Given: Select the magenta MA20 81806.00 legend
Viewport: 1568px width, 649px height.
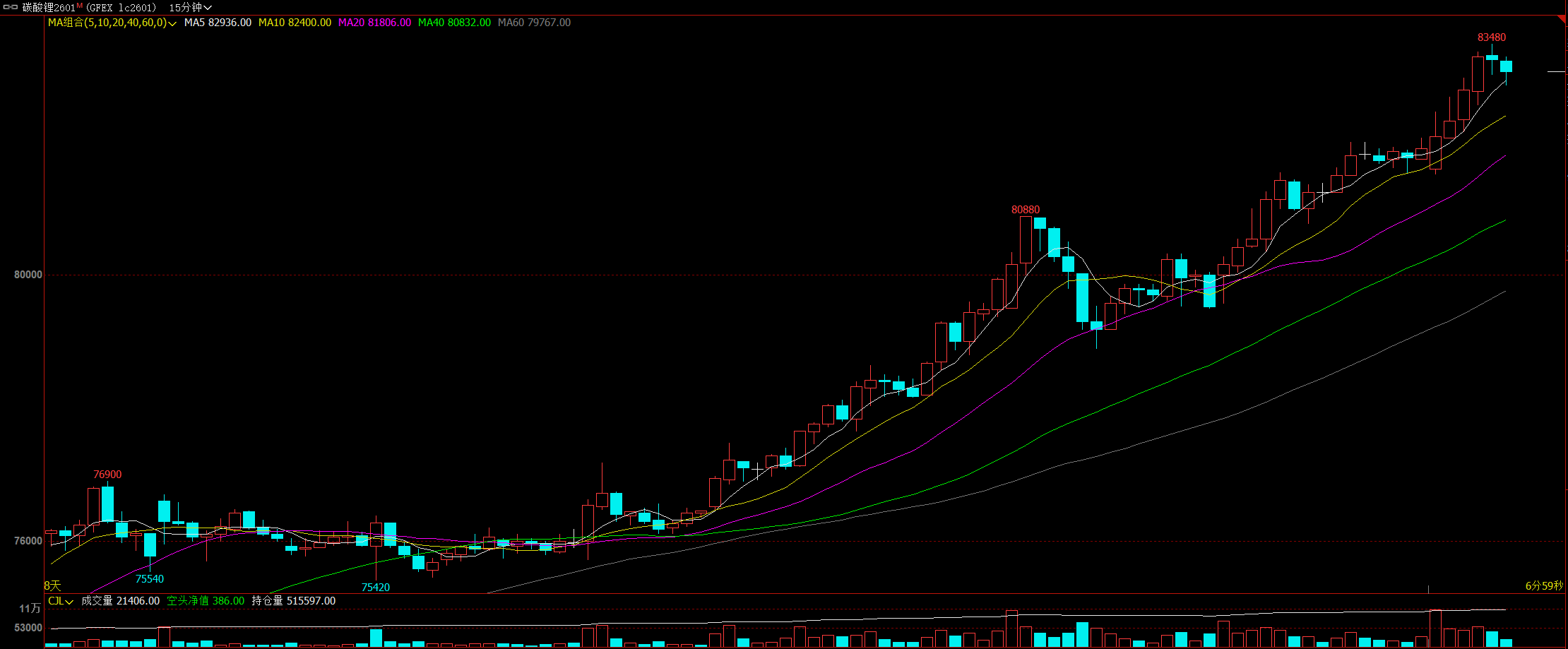Looking at the screenshot, I should click(374, 23).
